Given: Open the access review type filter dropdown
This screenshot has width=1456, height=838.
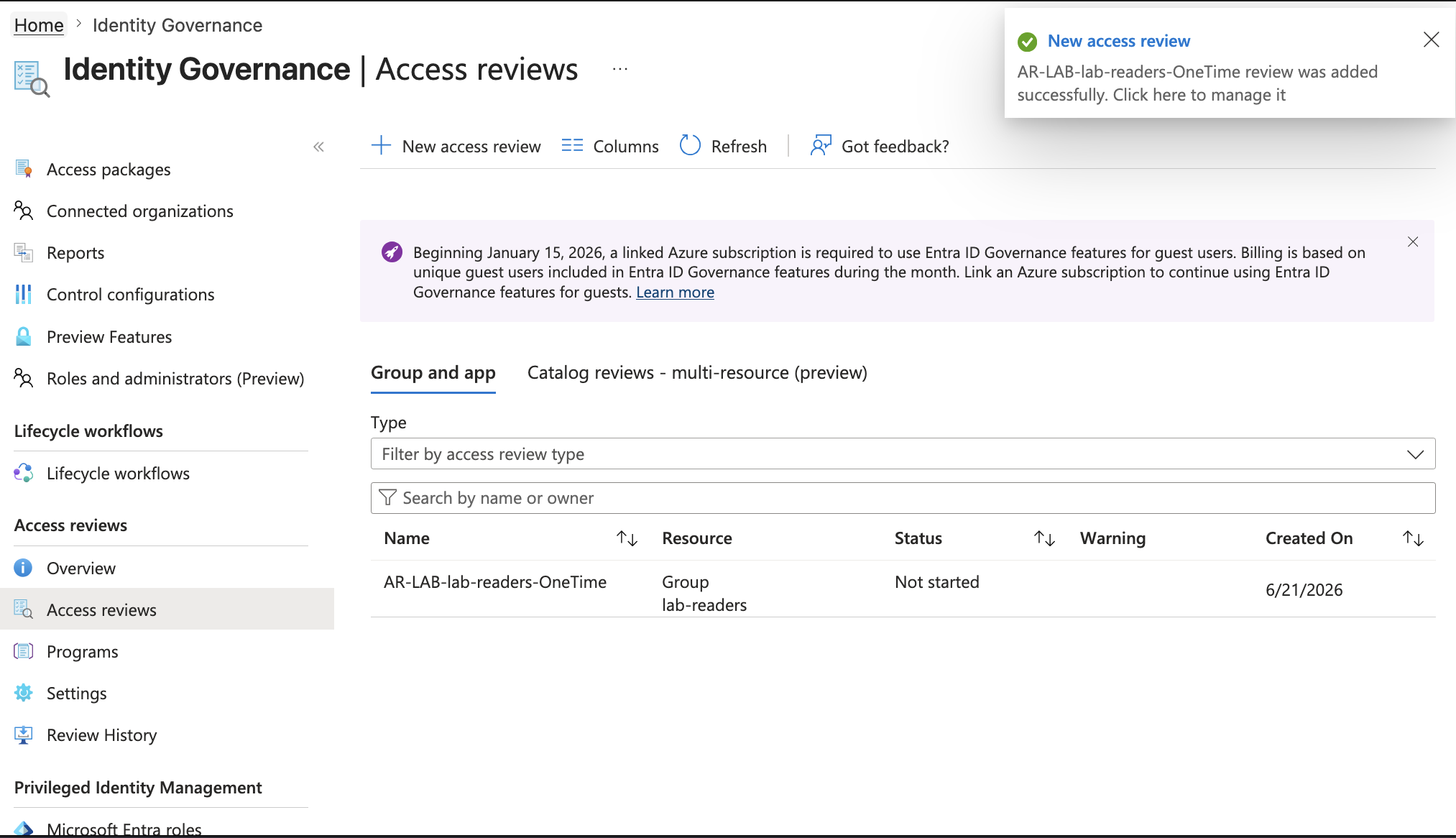Looking at the screenshot, I should pos(903,453).
